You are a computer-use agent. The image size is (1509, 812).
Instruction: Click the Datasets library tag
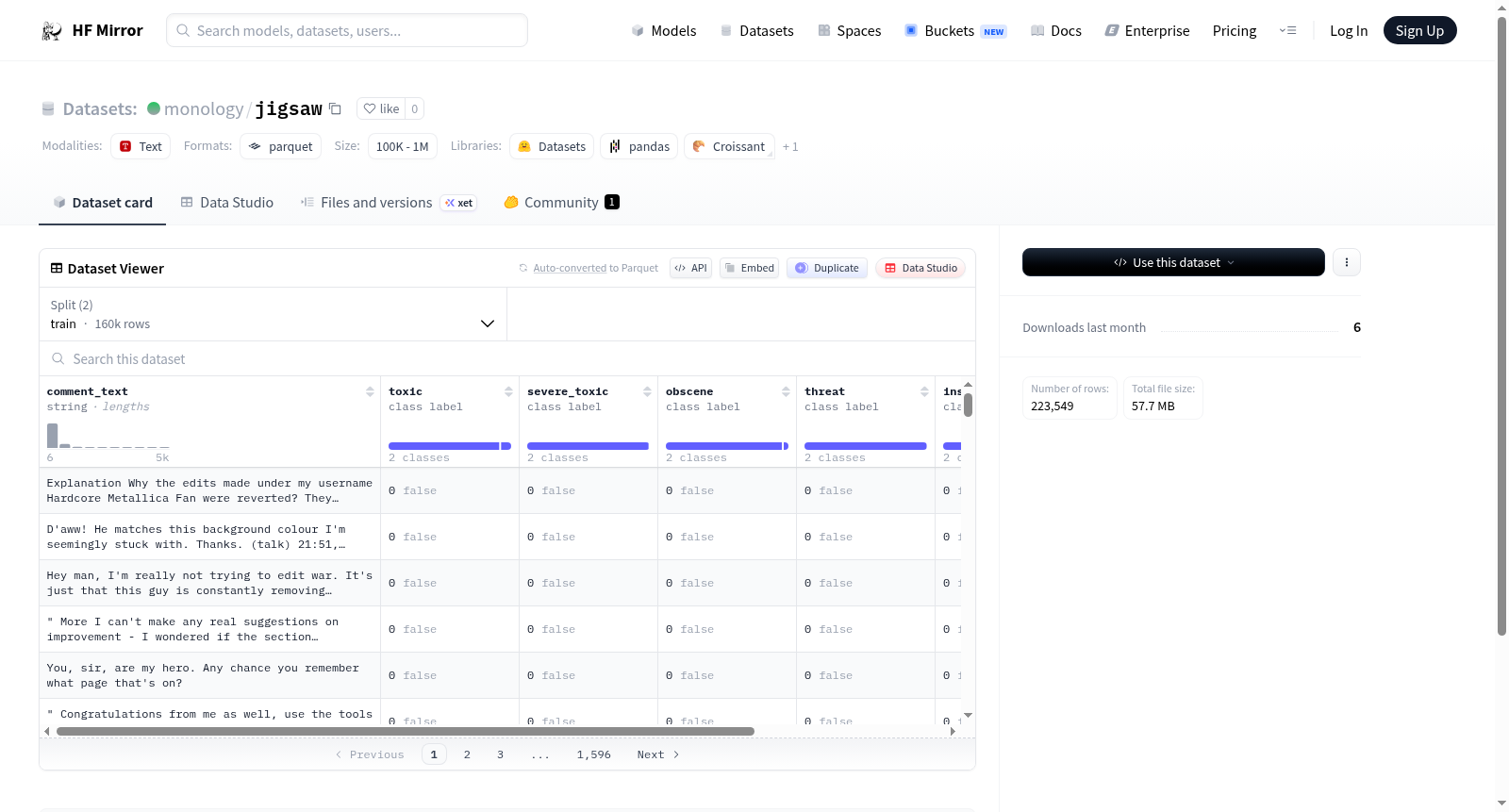pyautogui.click(x=552, y=146)
